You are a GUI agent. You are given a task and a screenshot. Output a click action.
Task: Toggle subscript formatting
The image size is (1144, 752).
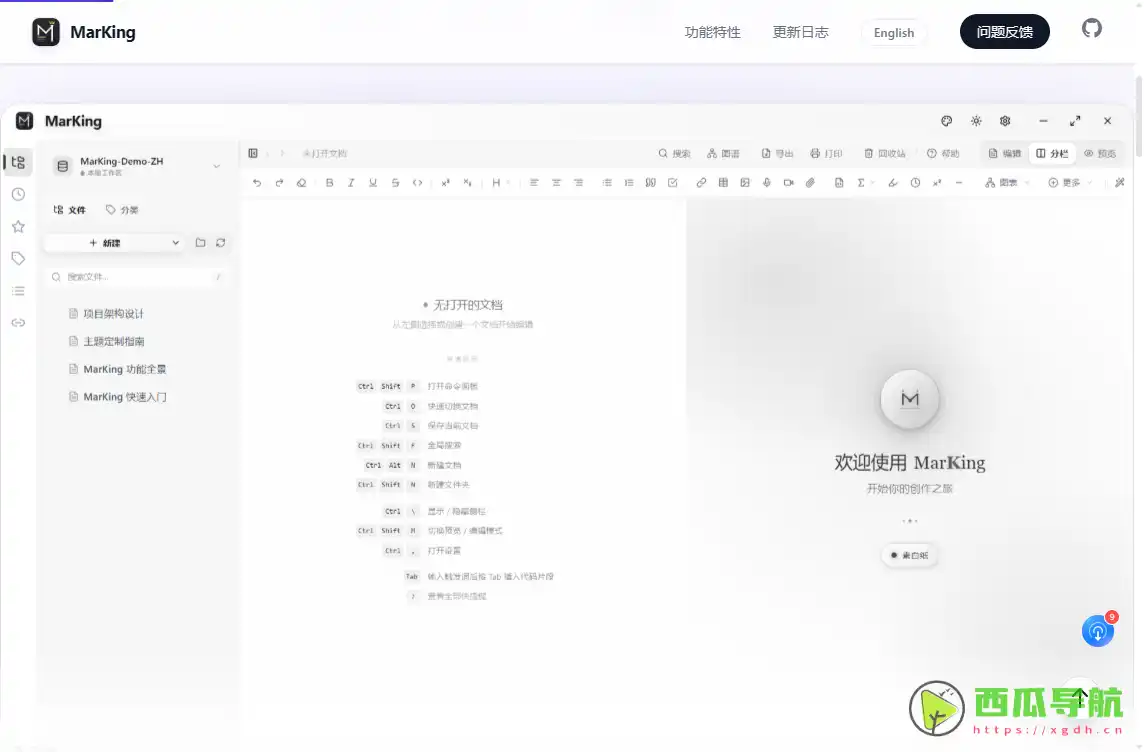468,183
